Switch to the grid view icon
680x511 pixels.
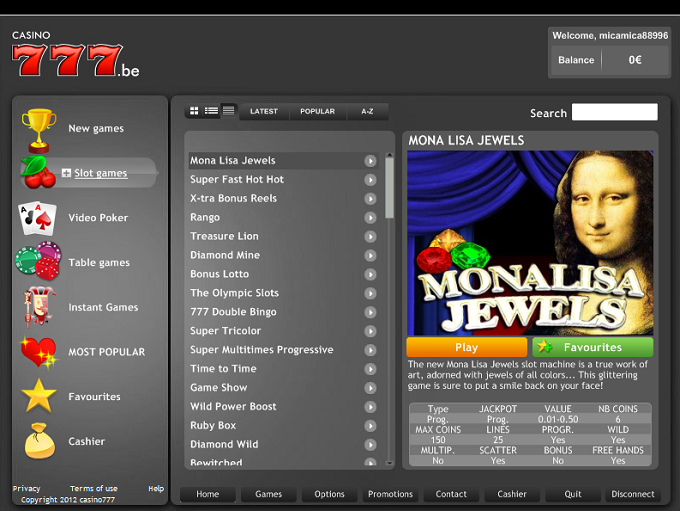click(x=194, y=111)
